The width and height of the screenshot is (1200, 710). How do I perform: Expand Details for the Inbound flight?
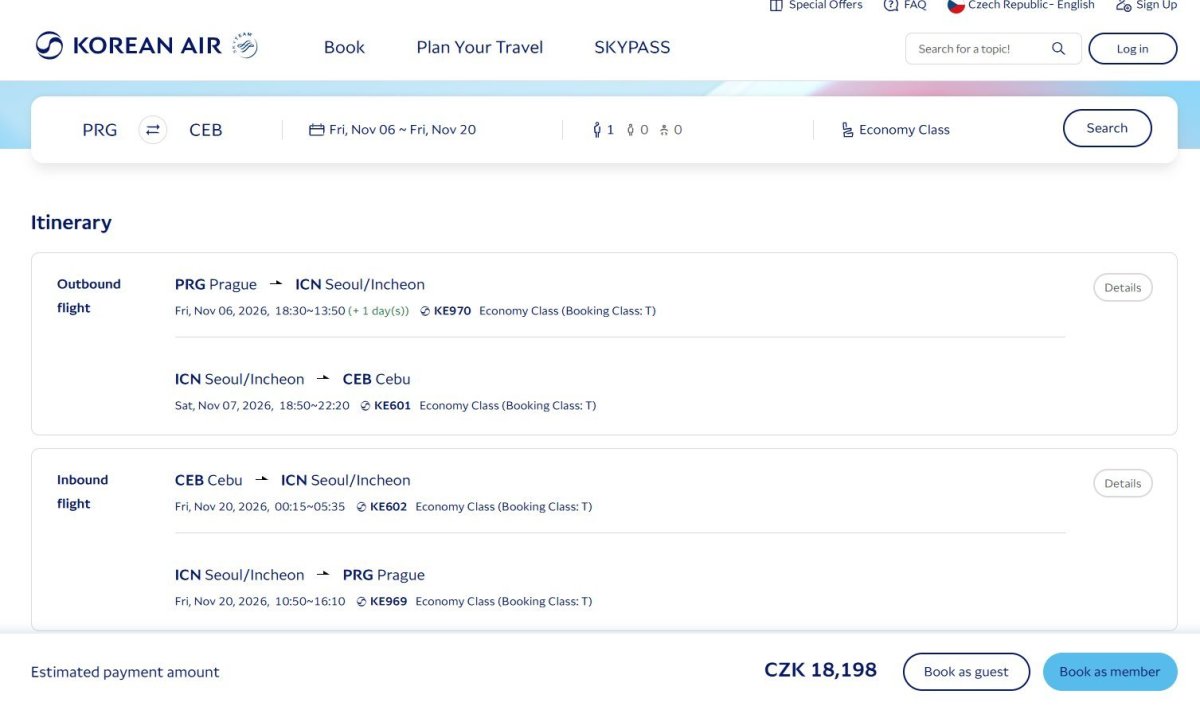(1123, 483)
